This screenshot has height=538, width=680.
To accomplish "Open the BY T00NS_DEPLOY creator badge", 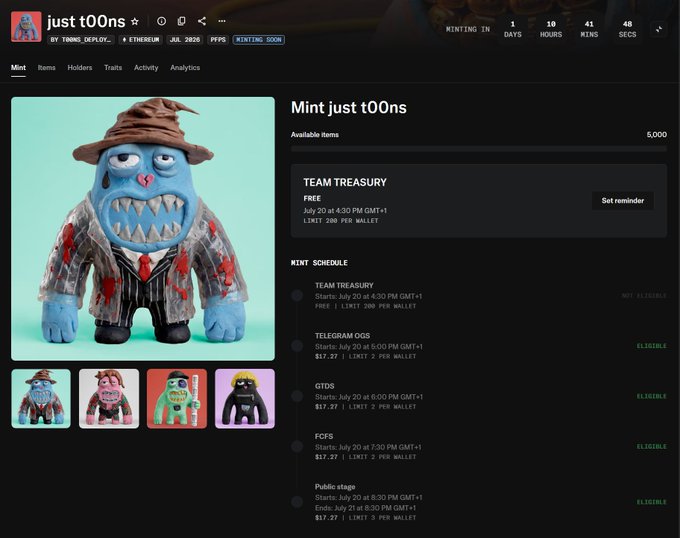I will tap(81, 40).
